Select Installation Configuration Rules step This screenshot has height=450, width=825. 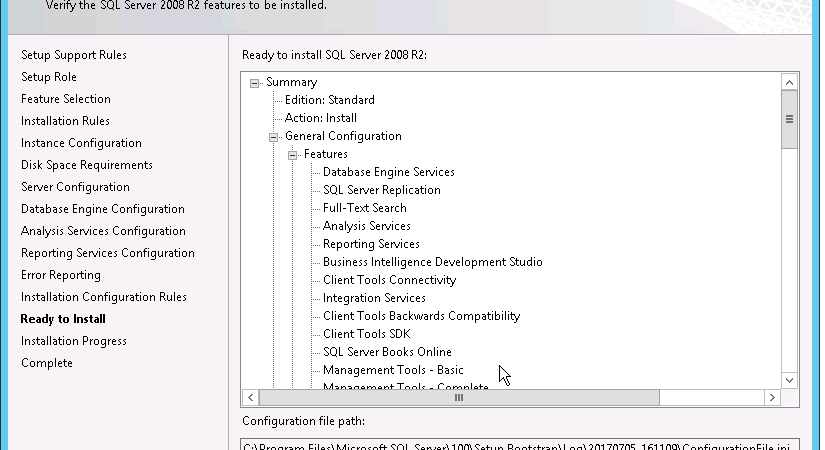[x=104, y=297]
